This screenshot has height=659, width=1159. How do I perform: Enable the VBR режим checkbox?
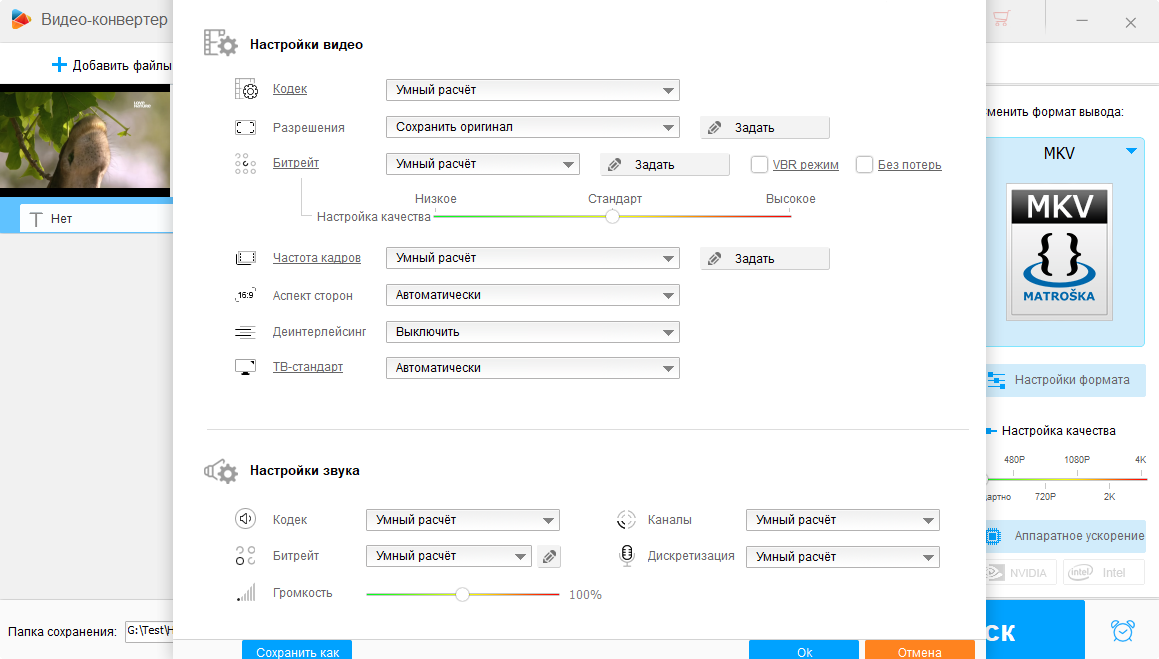tap(759, 165)
